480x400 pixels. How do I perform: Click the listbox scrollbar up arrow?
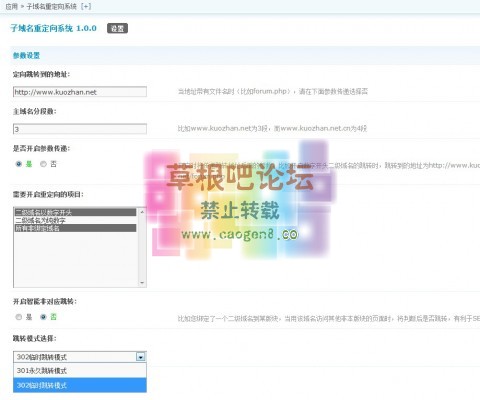(x=142, y=212)
